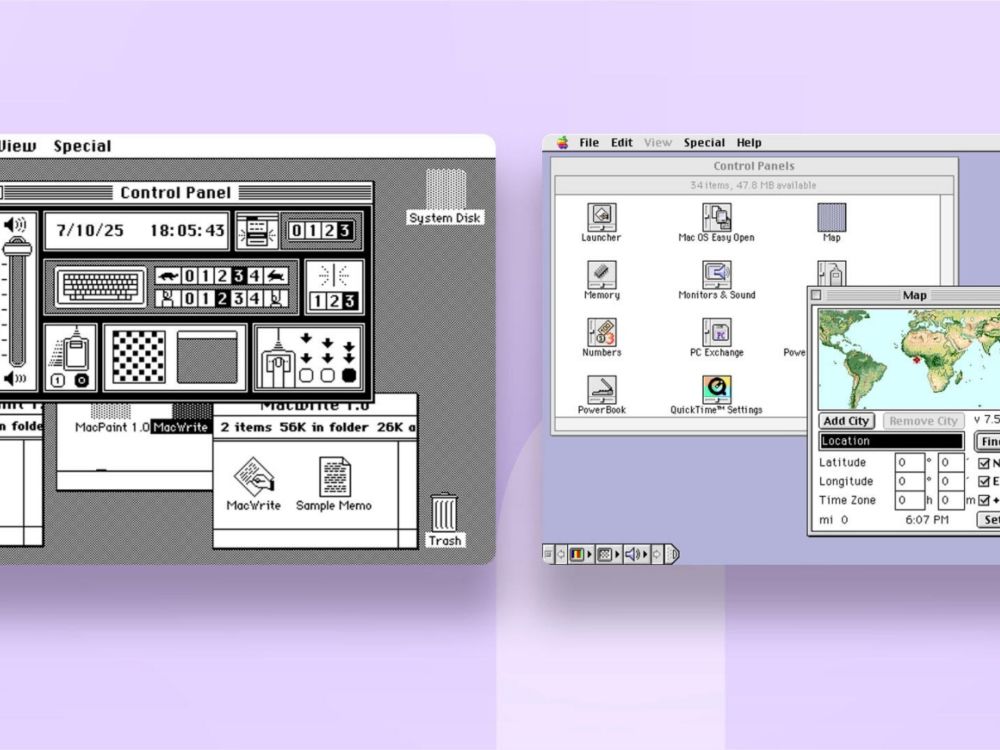Set delay until repeat to 3

(239, 298)
